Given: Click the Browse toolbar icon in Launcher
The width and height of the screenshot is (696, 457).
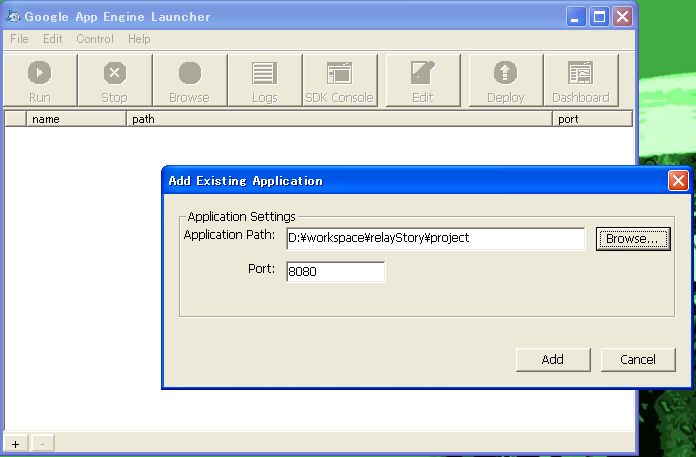Looking at the screenshot, I should pyautogui.click(x=190, y=73).
